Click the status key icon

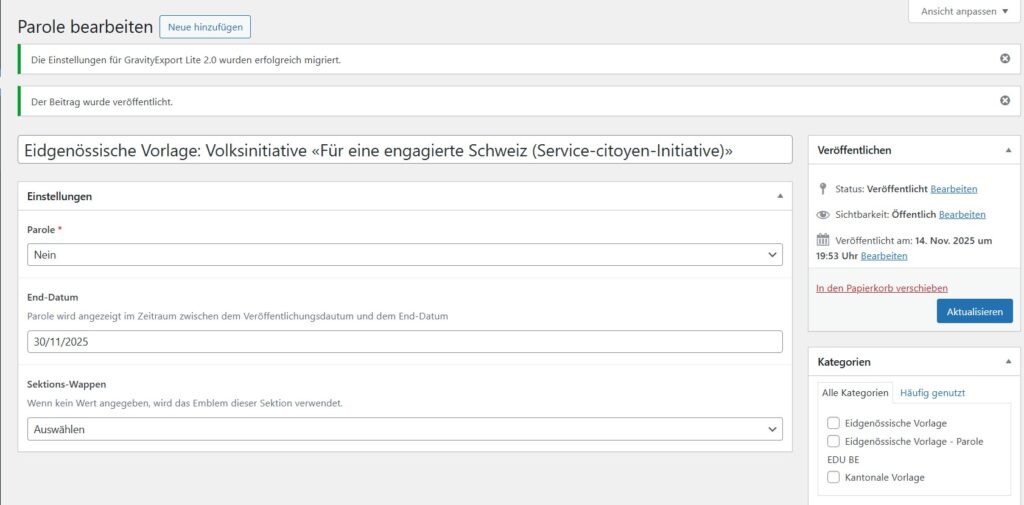(x=823, y=189)
